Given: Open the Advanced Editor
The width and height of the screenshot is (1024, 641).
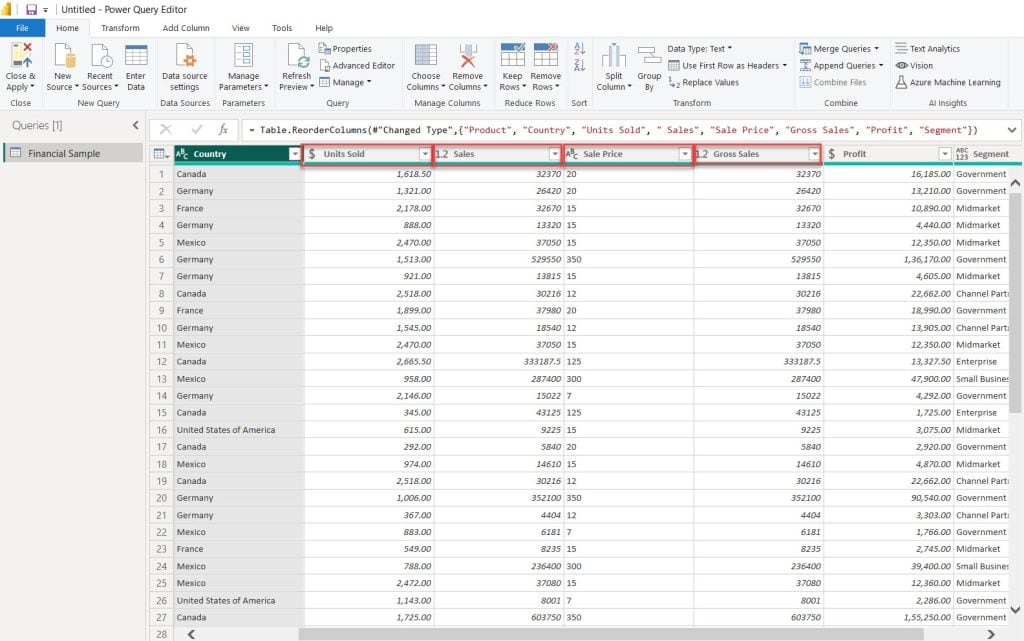Looking at the screenshot, I should (357, 66).
